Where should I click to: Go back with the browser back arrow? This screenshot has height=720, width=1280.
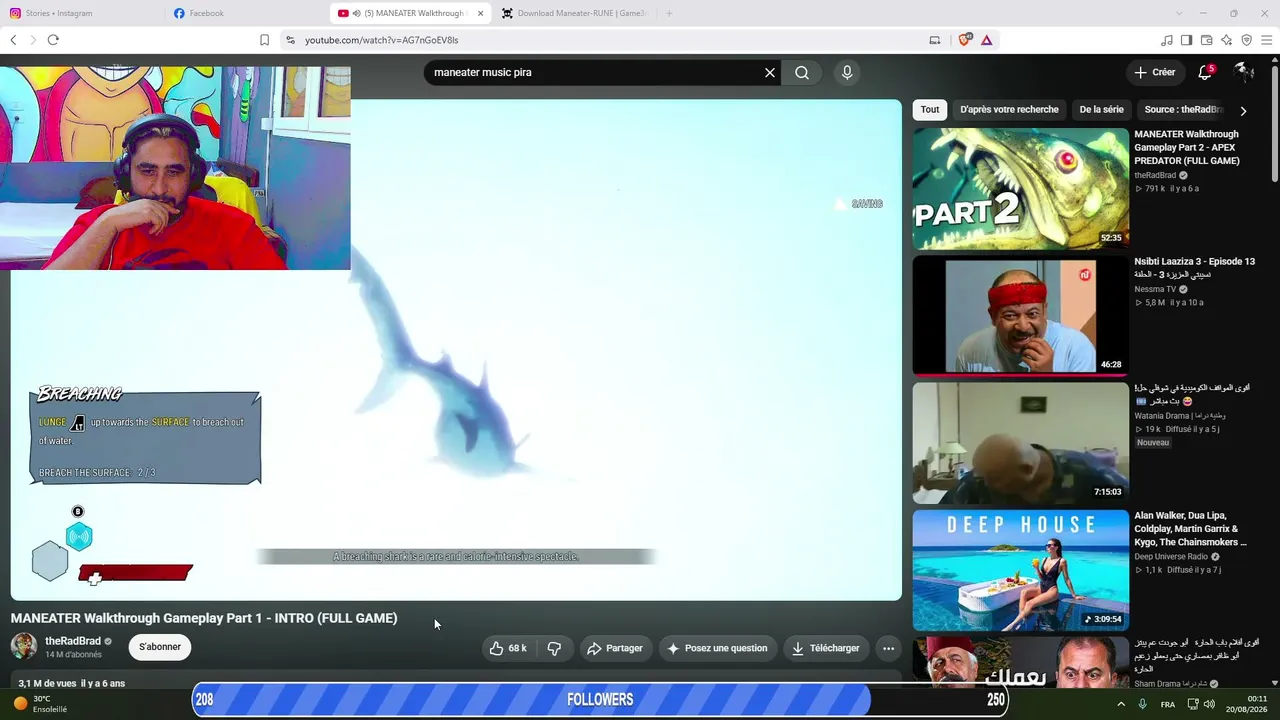point(13,40)
